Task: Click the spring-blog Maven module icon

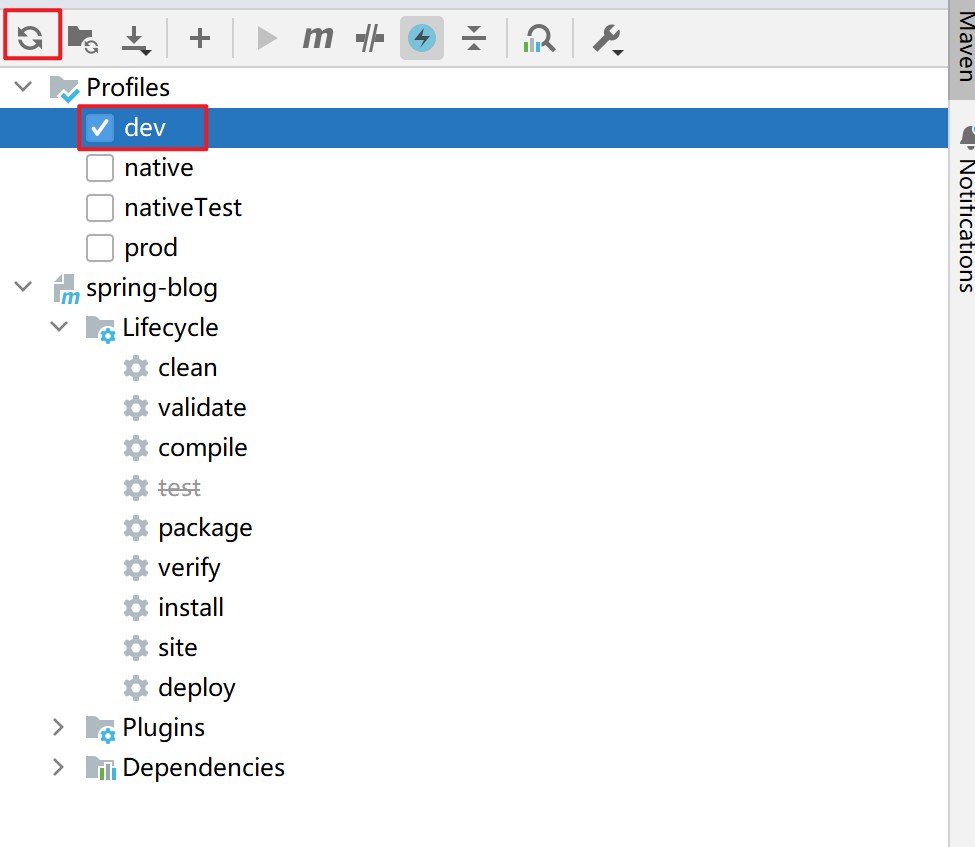Action: point(66,289)
